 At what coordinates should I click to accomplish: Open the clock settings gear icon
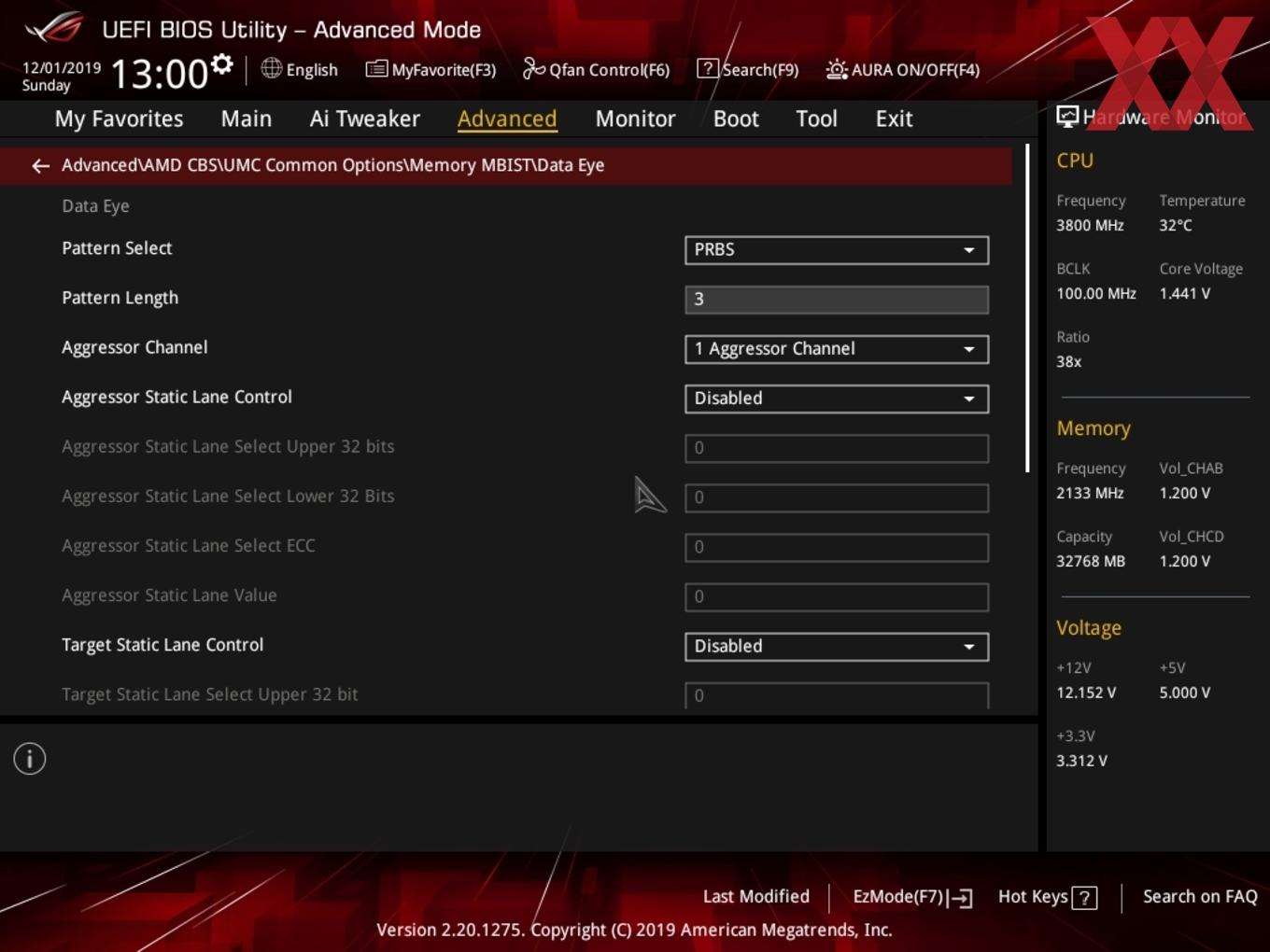[x=222, y=63]
